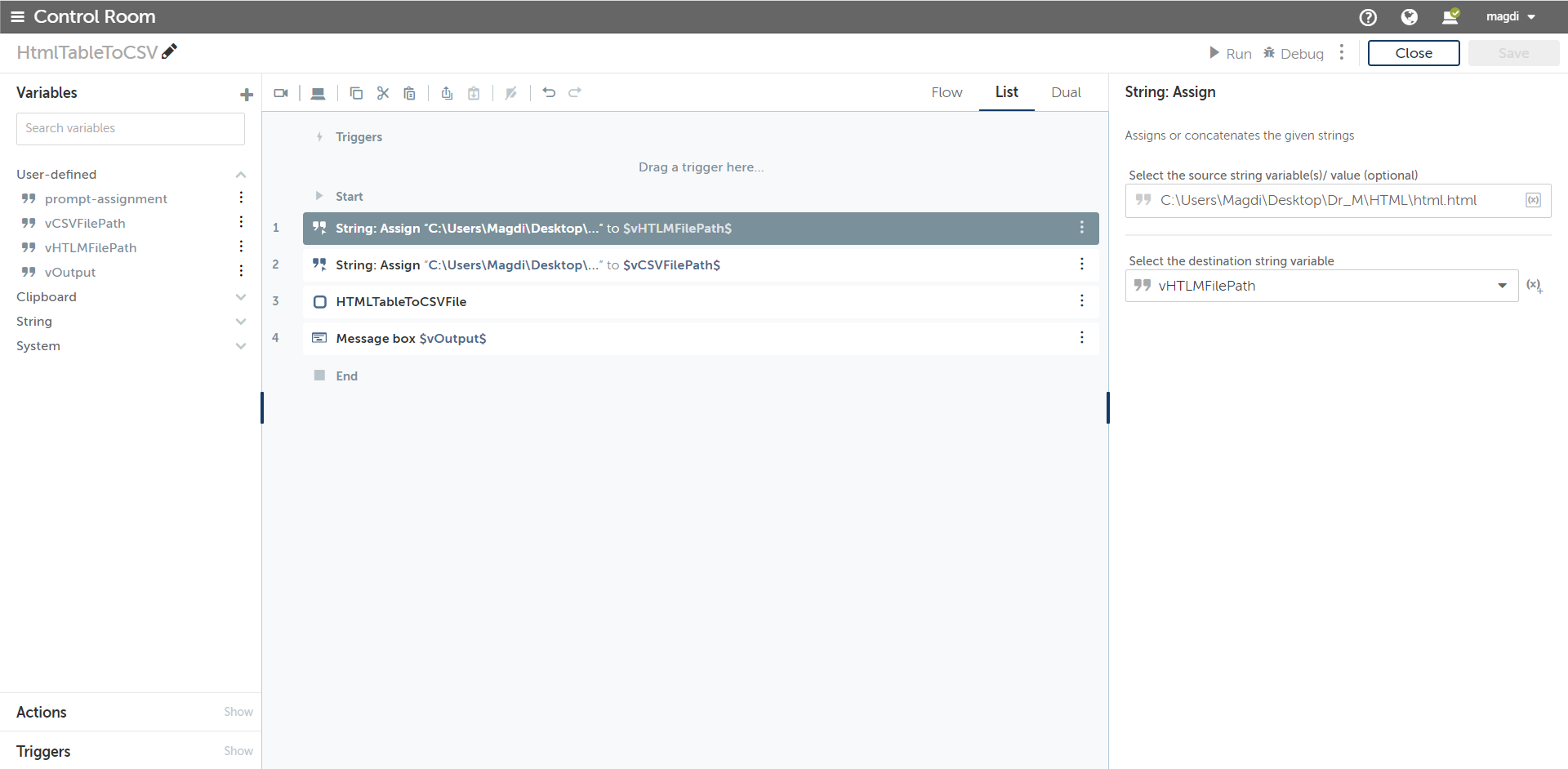Screen dimensions: 1568x769
Task: Click the undo arrow icon
Action: point(549,92)
